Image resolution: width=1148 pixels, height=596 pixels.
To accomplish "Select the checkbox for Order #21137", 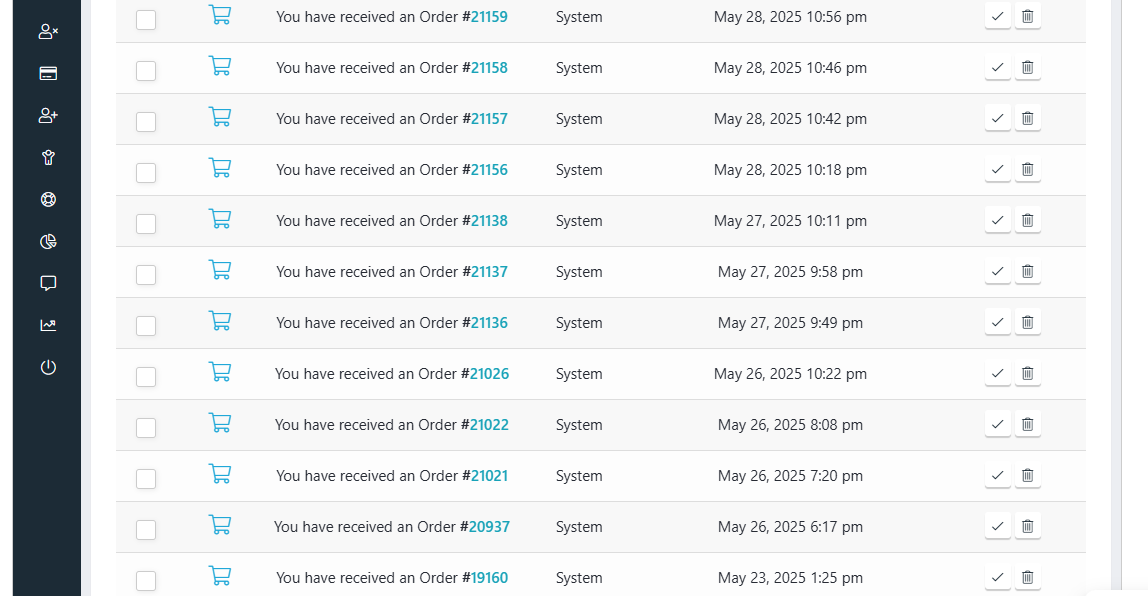I will 146,275.
